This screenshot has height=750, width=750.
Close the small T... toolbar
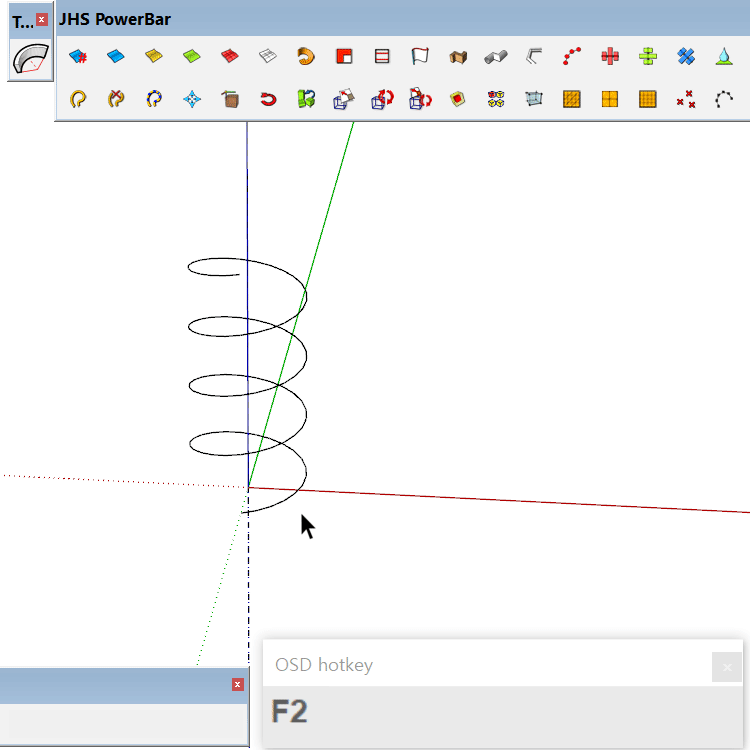pos(42,20)
